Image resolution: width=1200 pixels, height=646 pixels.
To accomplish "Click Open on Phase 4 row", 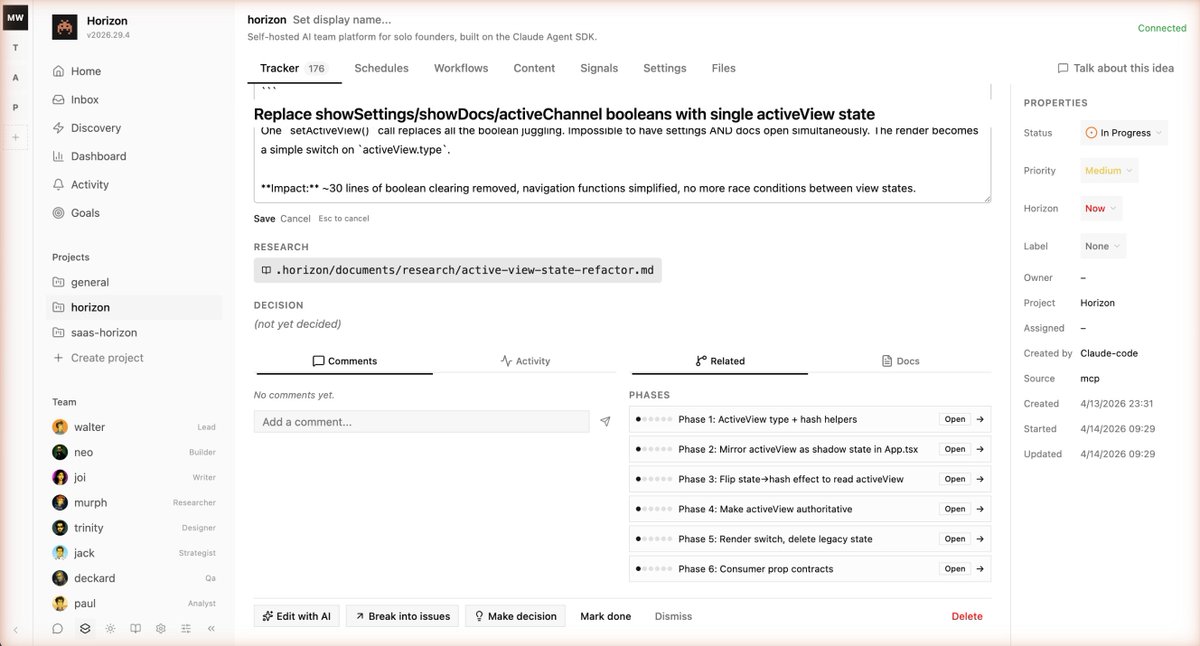I will pos(955,509).
